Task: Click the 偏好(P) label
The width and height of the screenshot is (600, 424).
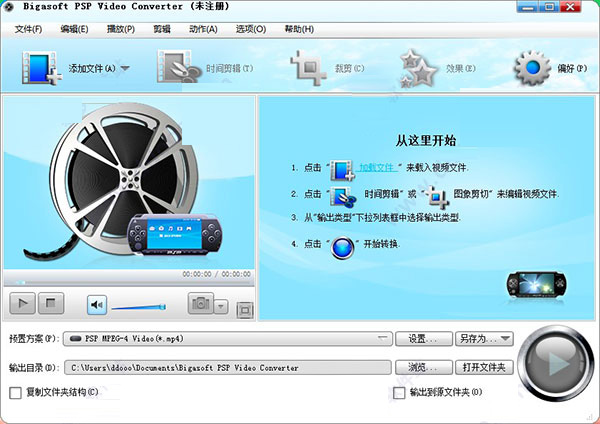Action: coord(572,68)
